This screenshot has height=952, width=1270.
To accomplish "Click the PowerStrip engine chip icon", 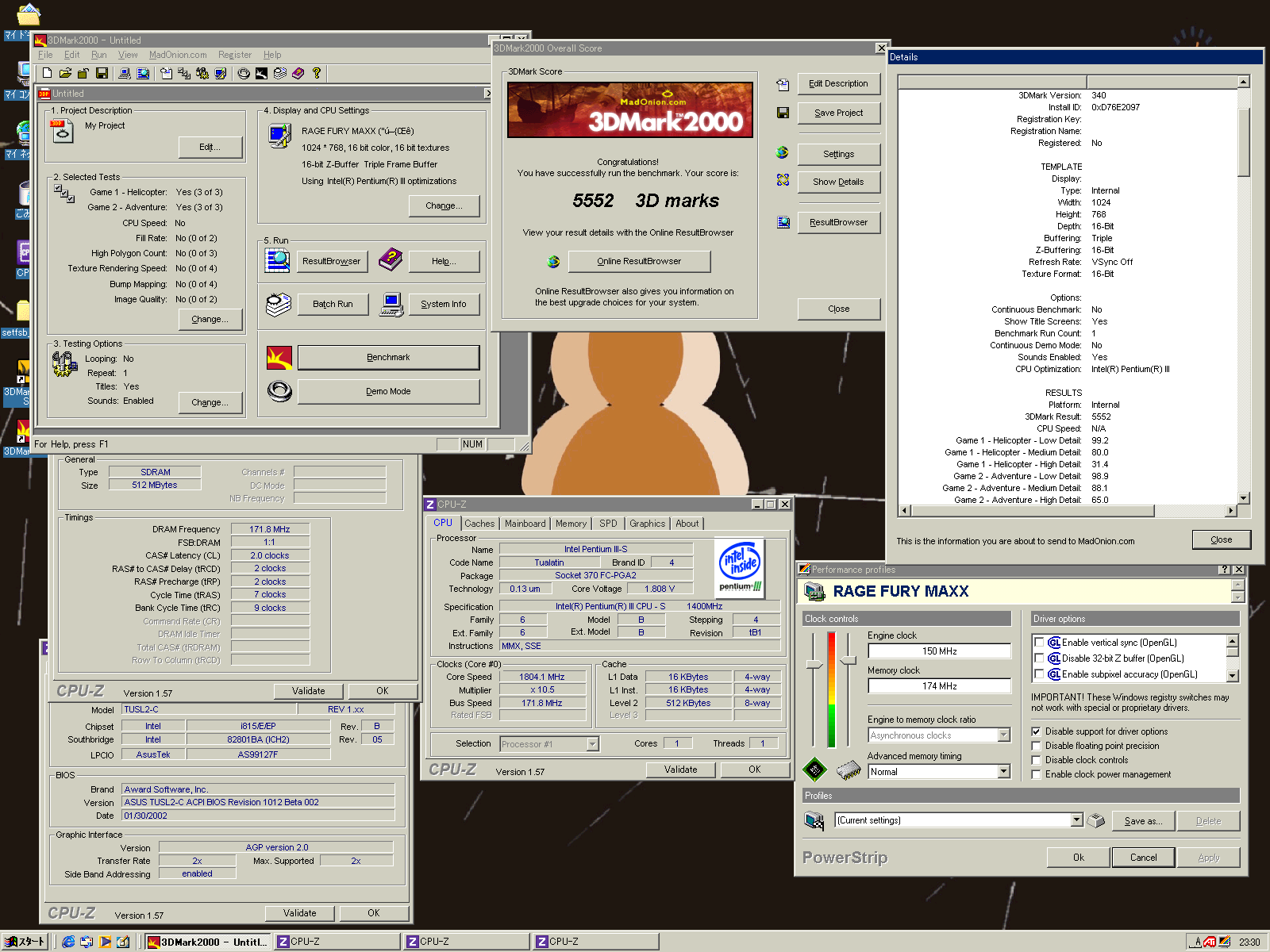I will click(814, 769).
